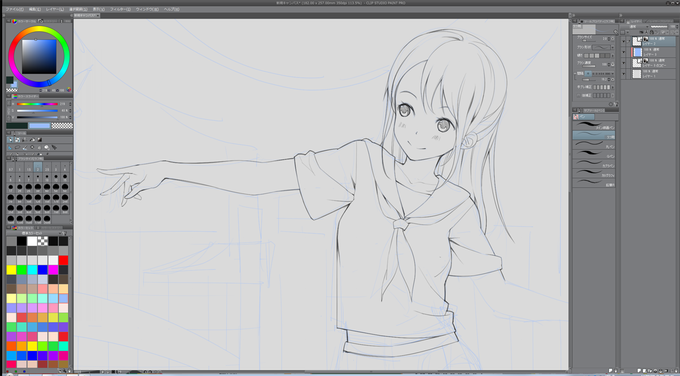
Task: Pick a shade inside the color wheel square
Action: 39,56
